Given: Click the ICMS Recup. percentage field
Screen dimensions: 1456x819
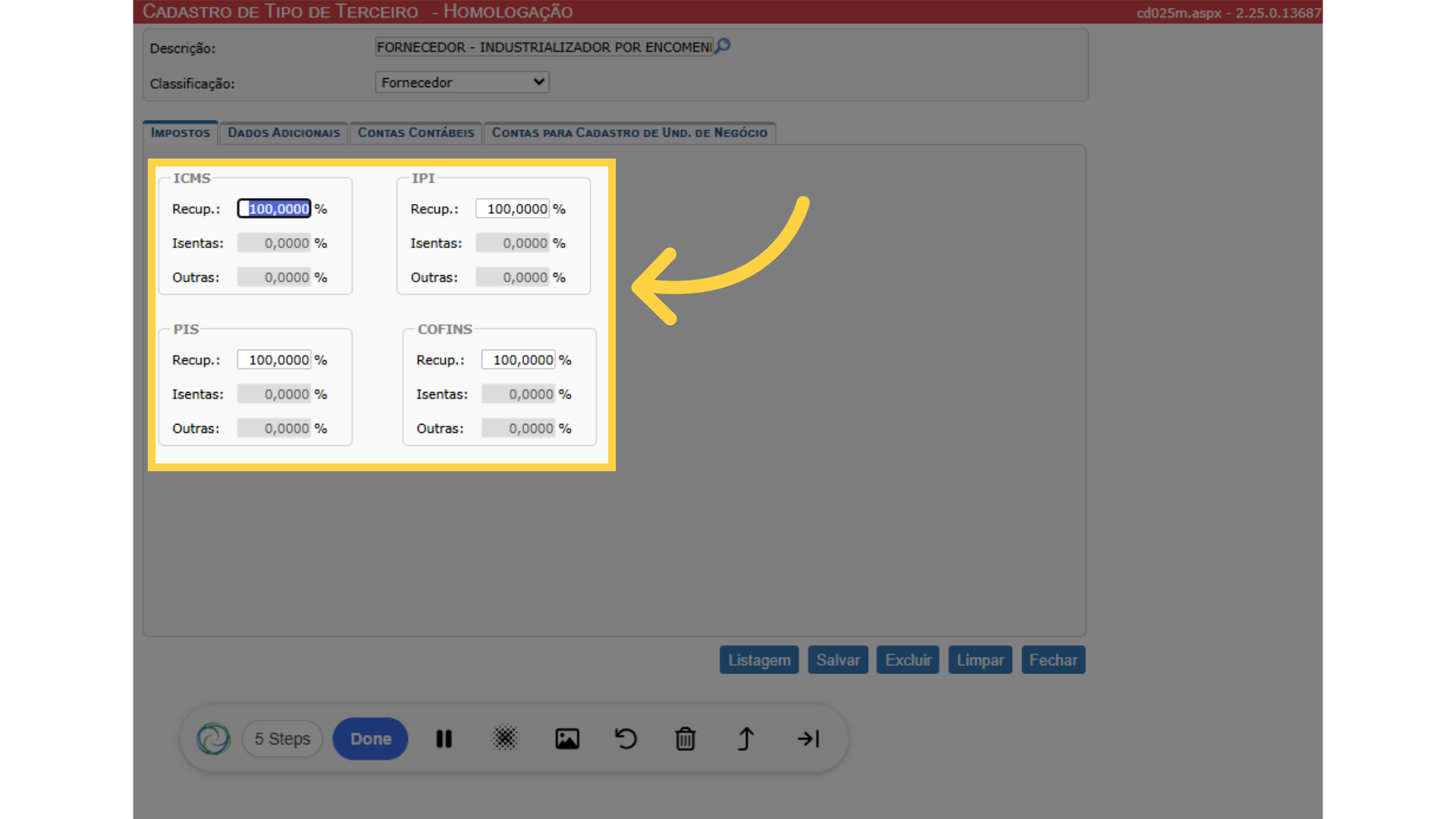Looking at the screenshot, I should tap(275, 209).
